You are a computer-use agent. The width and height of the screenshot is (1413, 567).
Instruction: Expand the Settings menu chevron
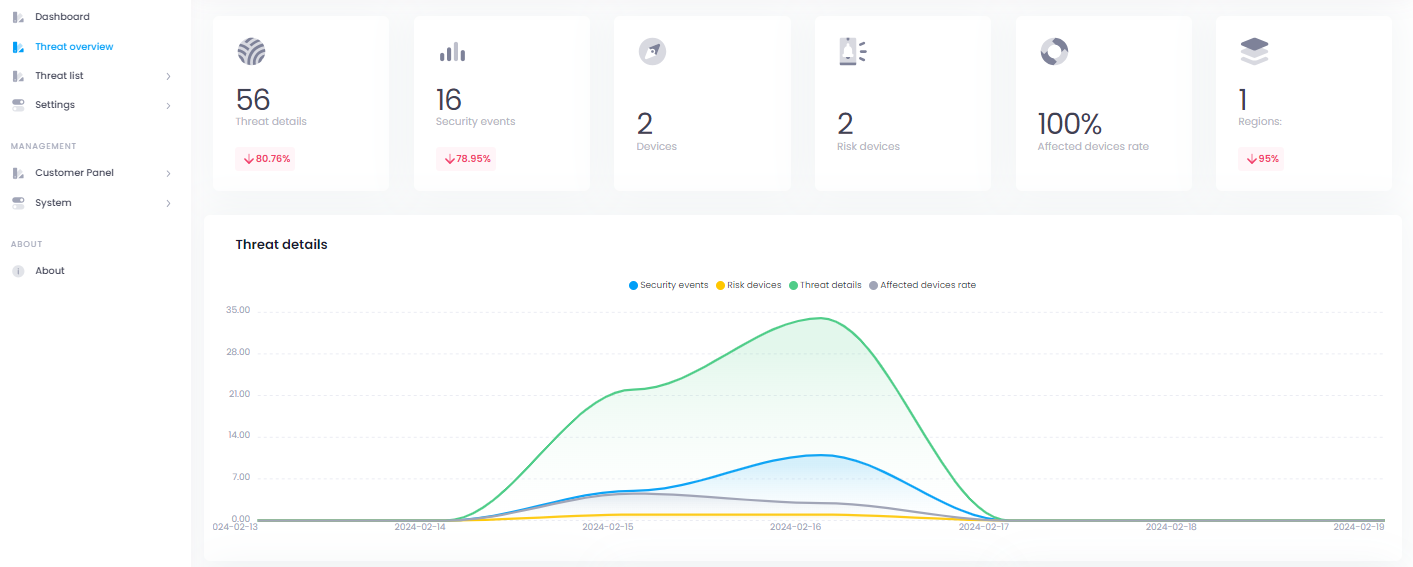pyautogui.click(x=168, y=105)
